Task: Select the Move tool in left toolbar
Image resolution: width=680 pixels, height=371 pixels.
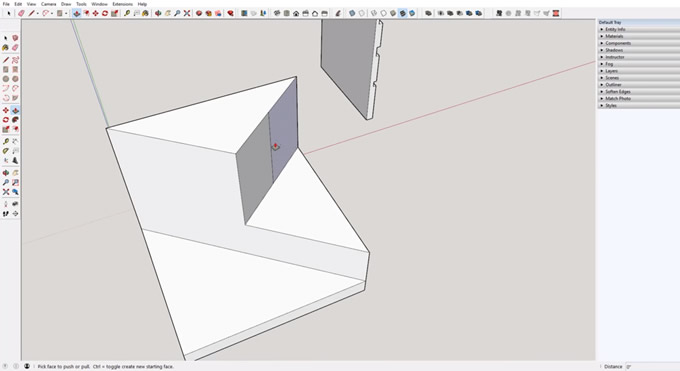Action: click(x=6, y=110)
